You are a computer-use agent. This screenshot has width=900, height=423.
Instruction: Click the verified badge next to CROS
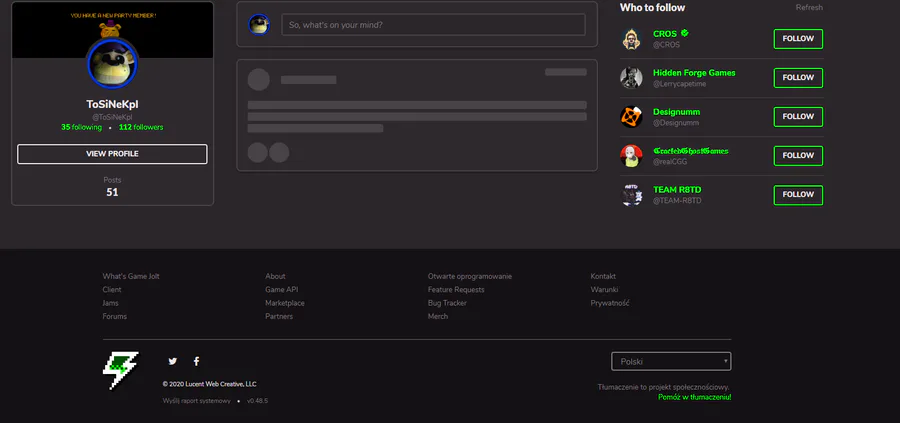point(685,33)
